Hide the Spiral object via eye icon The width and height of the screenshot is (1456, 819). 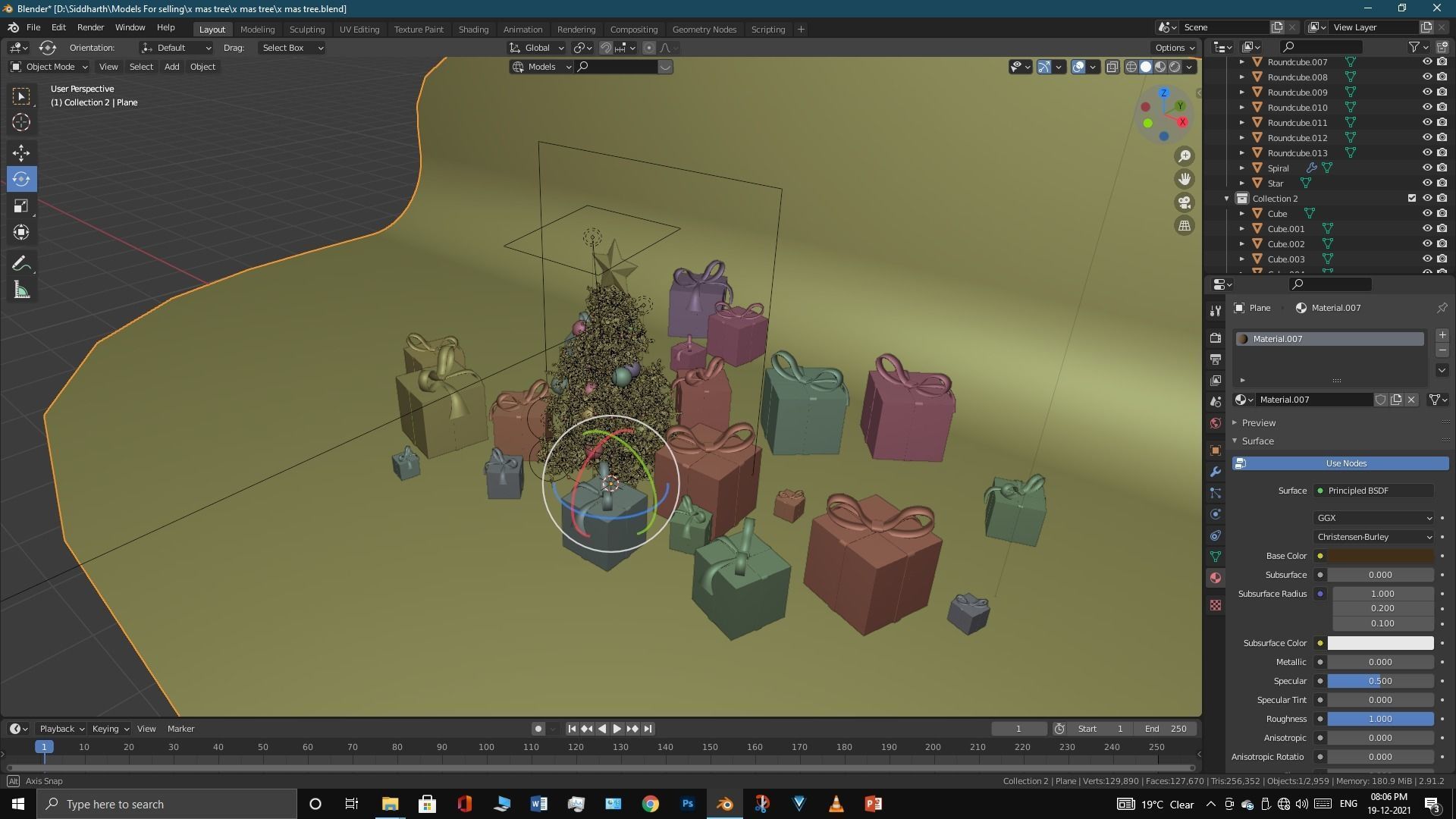(x=1426, y=168)
